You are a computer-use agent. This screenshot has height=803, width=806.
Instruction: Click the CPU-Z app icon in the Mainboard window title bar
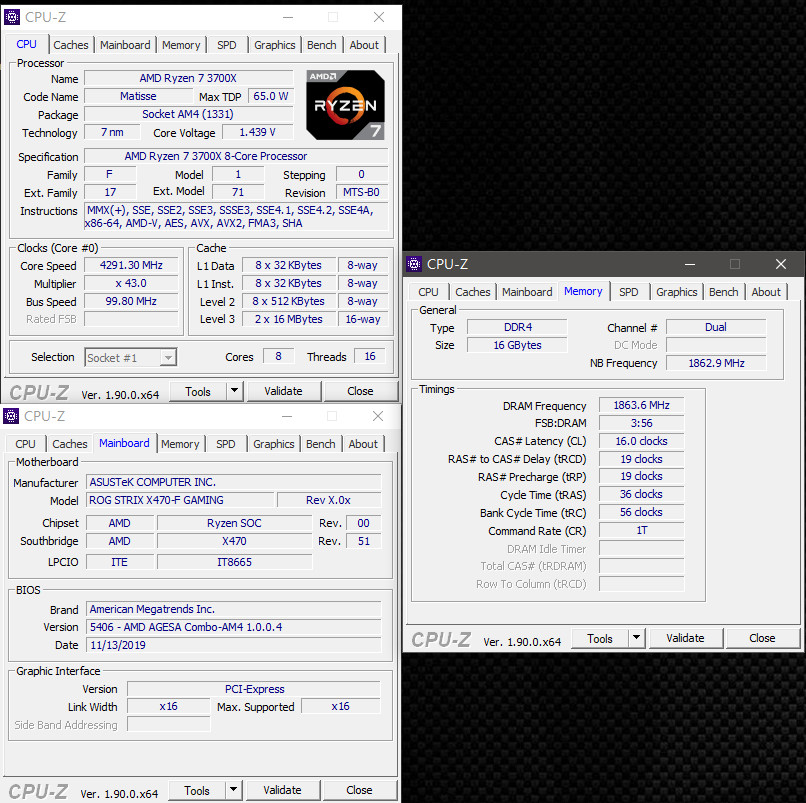(x=11, y=416)
